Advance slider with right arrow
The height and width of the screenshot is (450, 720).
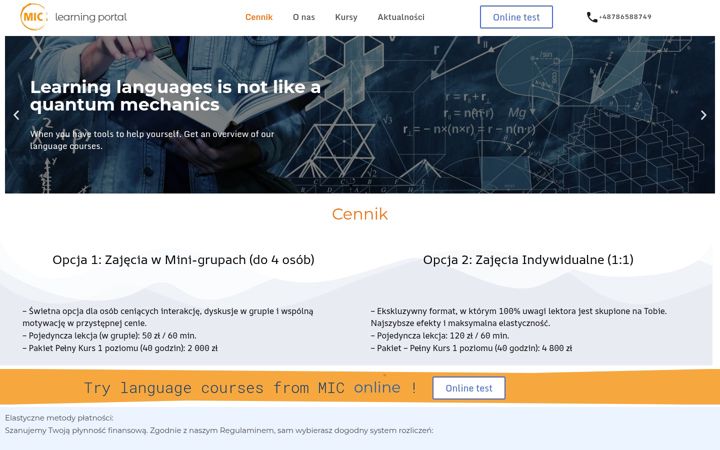(x=703, y=115)
